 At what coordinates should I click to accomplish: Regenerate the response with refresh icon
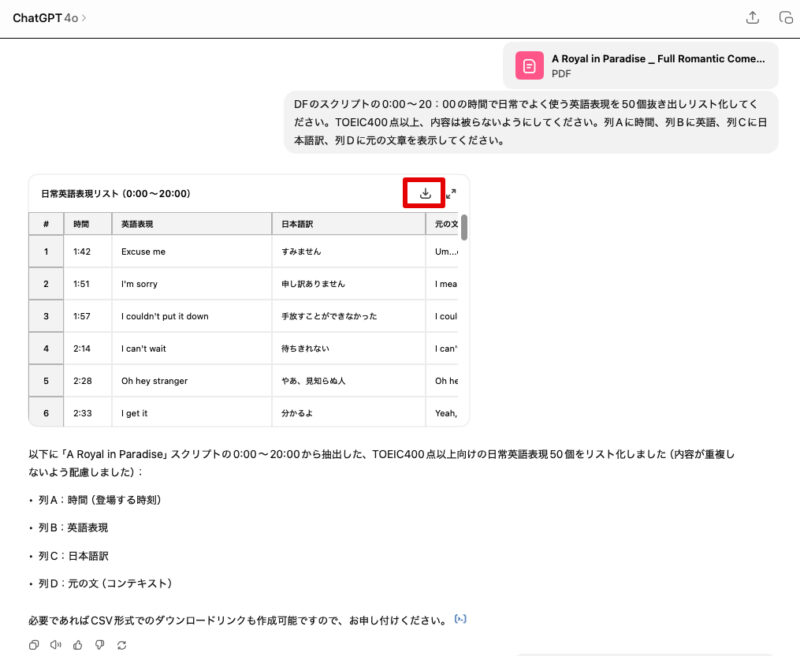click(x=121, y=645)
